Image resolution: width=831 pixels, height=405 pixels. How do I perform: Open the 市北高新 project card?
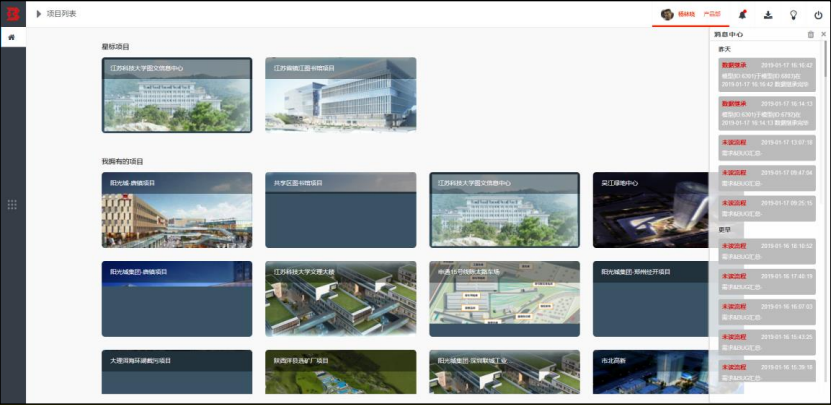pos(651,372)
